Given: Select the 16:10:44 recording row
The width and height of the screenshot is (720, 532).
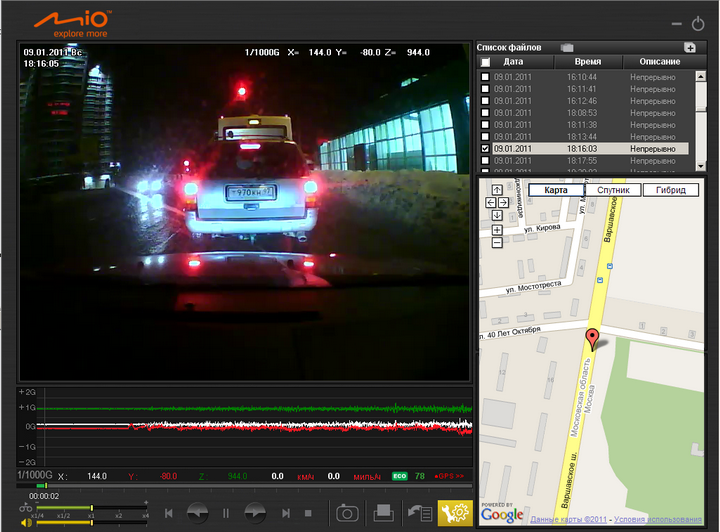Looking at the screenshot, I should (590, 77).
